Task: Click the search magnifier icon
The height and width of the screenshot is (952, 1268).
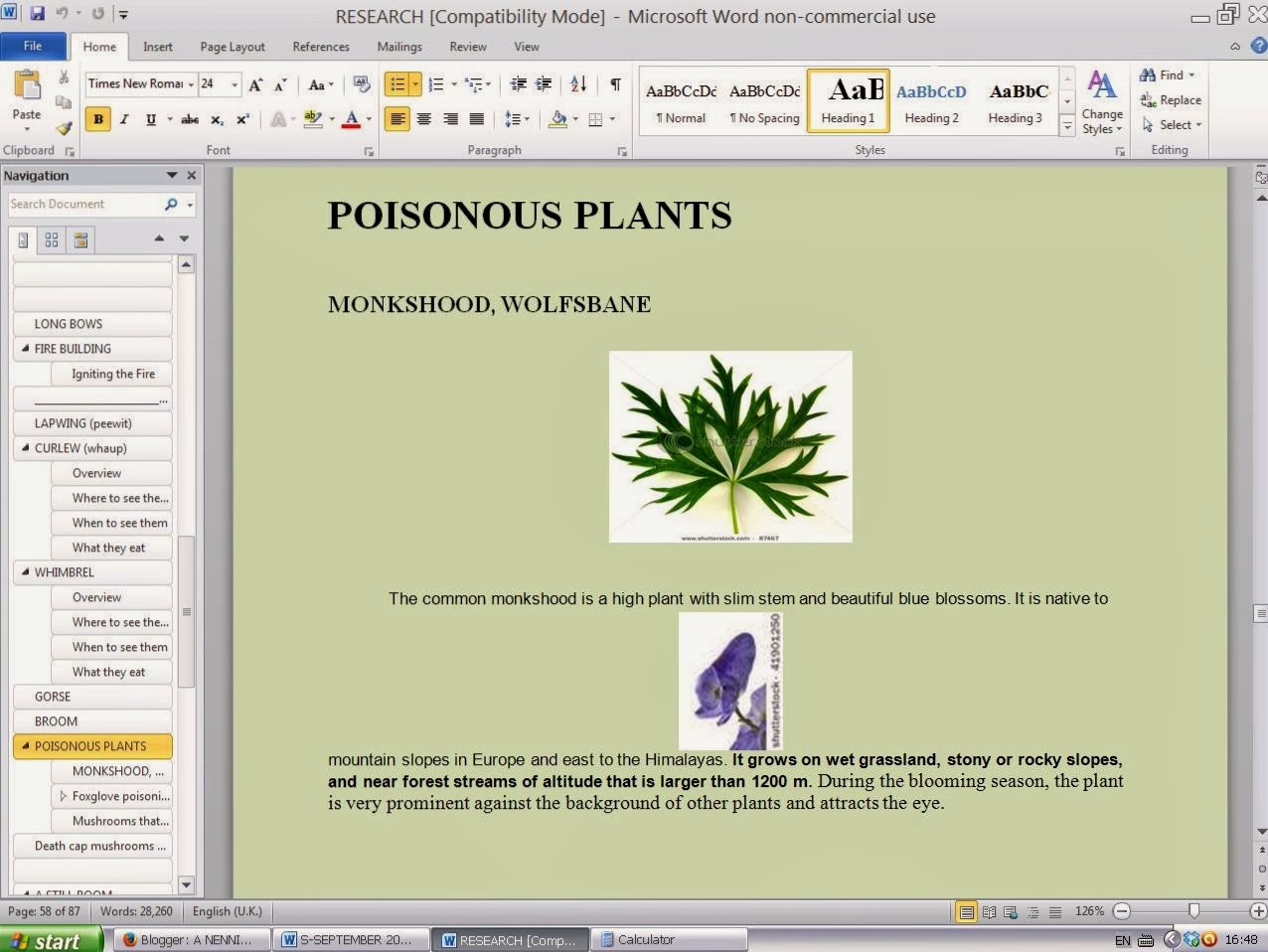Action: tap(171, 204)
